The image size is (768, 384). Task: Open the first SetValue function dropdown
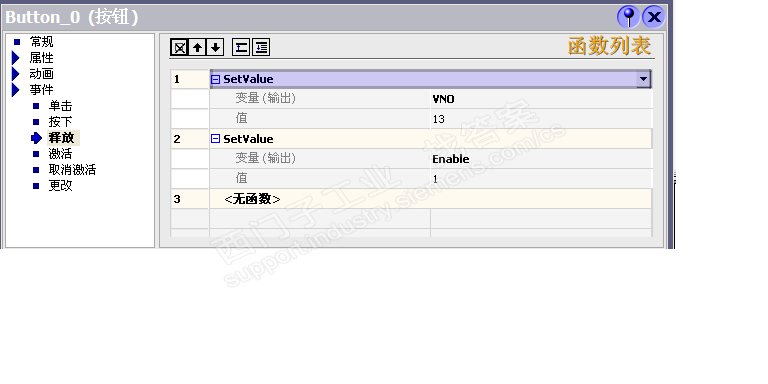point(643,79)
